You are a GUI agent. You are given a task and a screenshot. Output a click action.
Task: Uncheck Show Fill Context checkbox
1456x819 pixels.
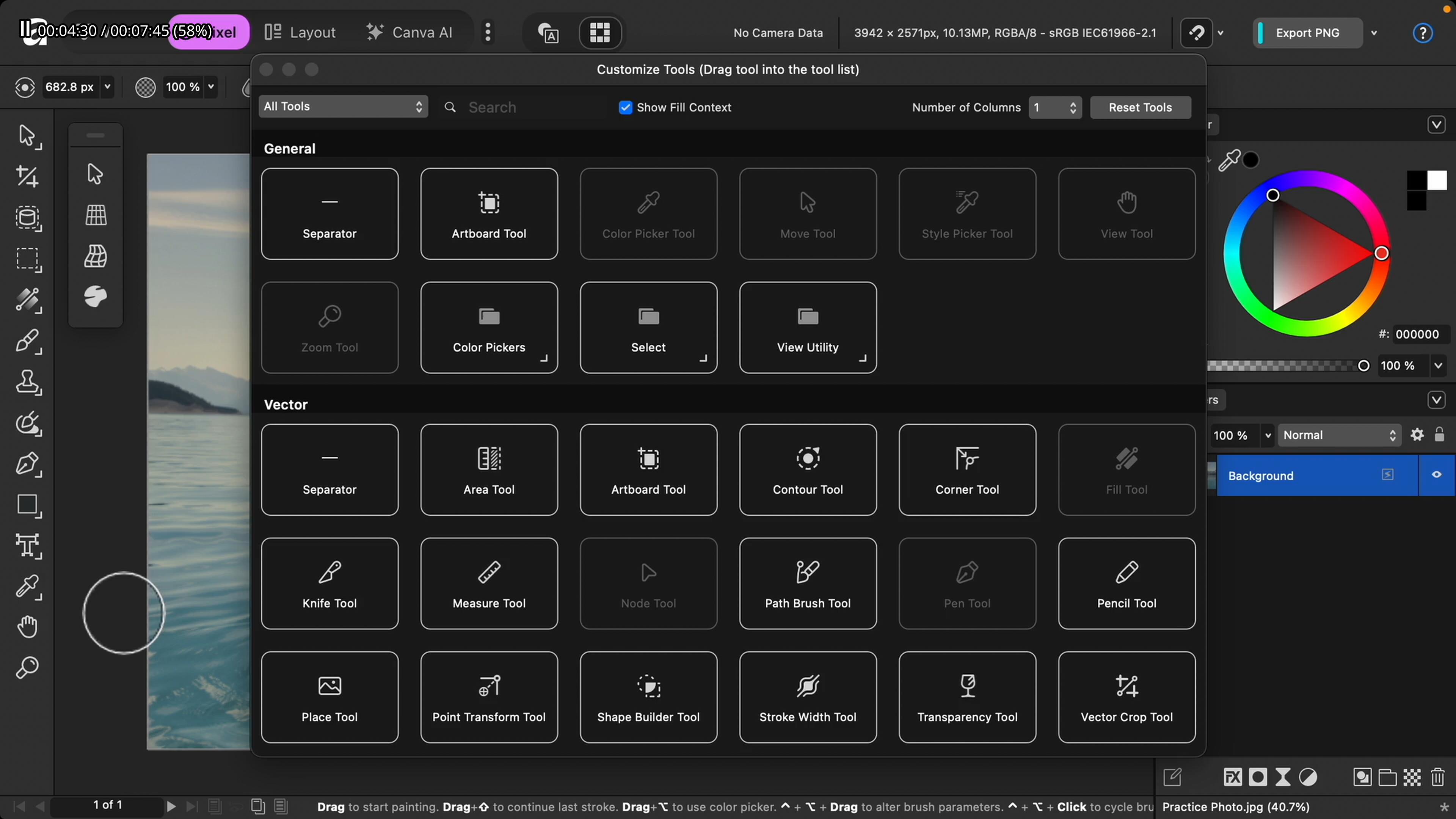tap(625, 107)
